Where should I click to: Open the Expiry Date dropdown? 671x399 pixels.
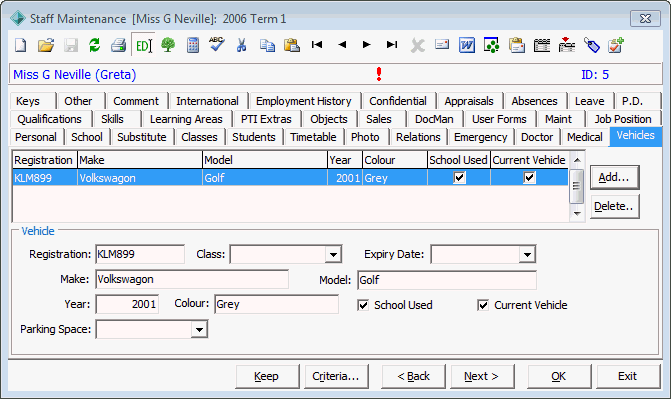527,255
